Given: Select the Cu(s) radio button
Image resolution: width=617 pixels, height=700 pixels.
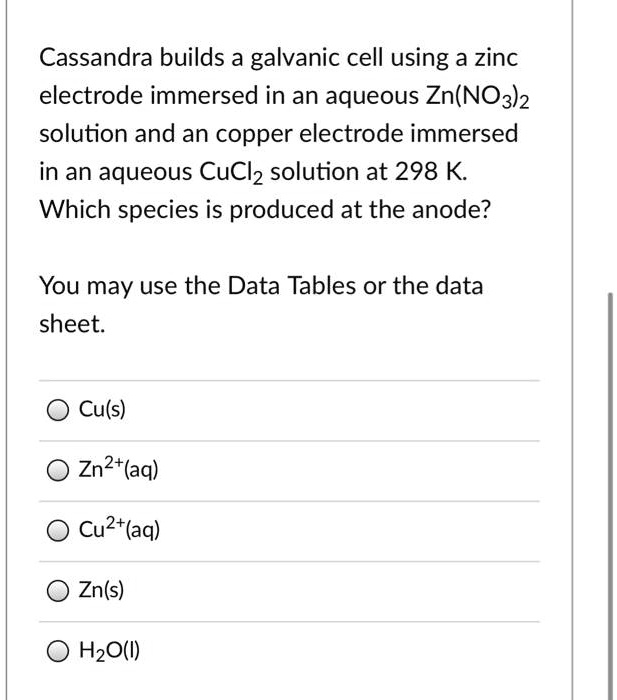Looking at the screenshot, I should 57,410.
